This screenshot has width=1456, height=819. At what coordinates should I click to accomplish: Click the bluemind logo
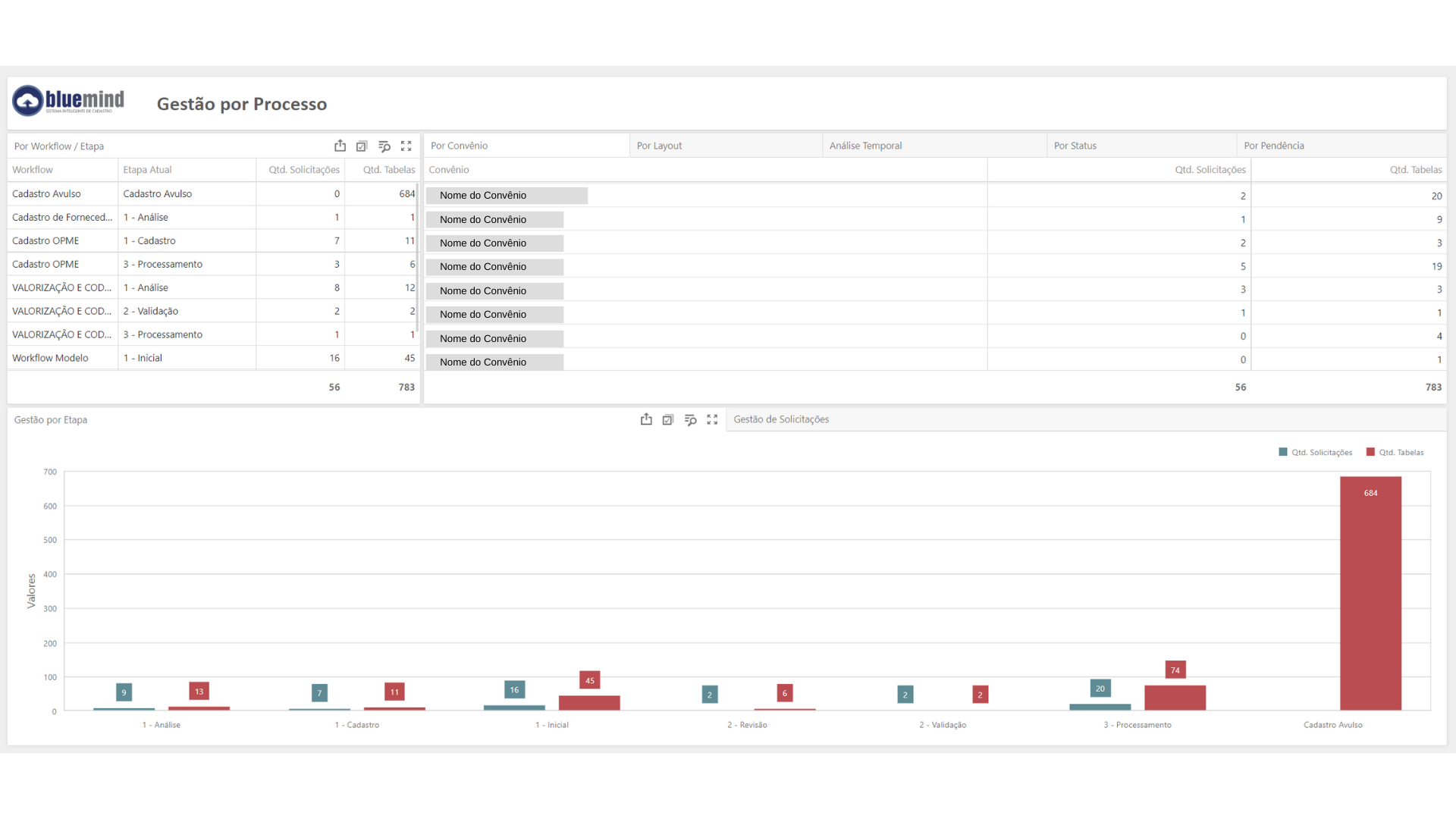click(x=68, y=101)
